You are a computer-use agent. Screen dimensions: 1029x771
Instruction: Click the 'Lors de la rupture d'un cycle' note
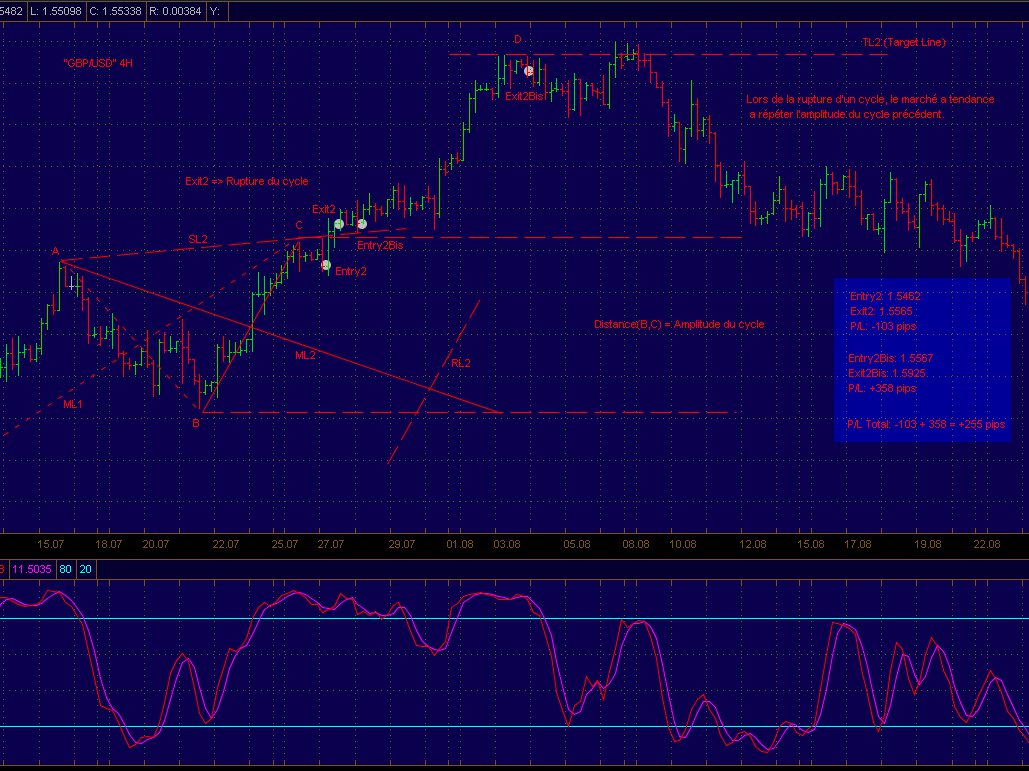coord(870,106)
